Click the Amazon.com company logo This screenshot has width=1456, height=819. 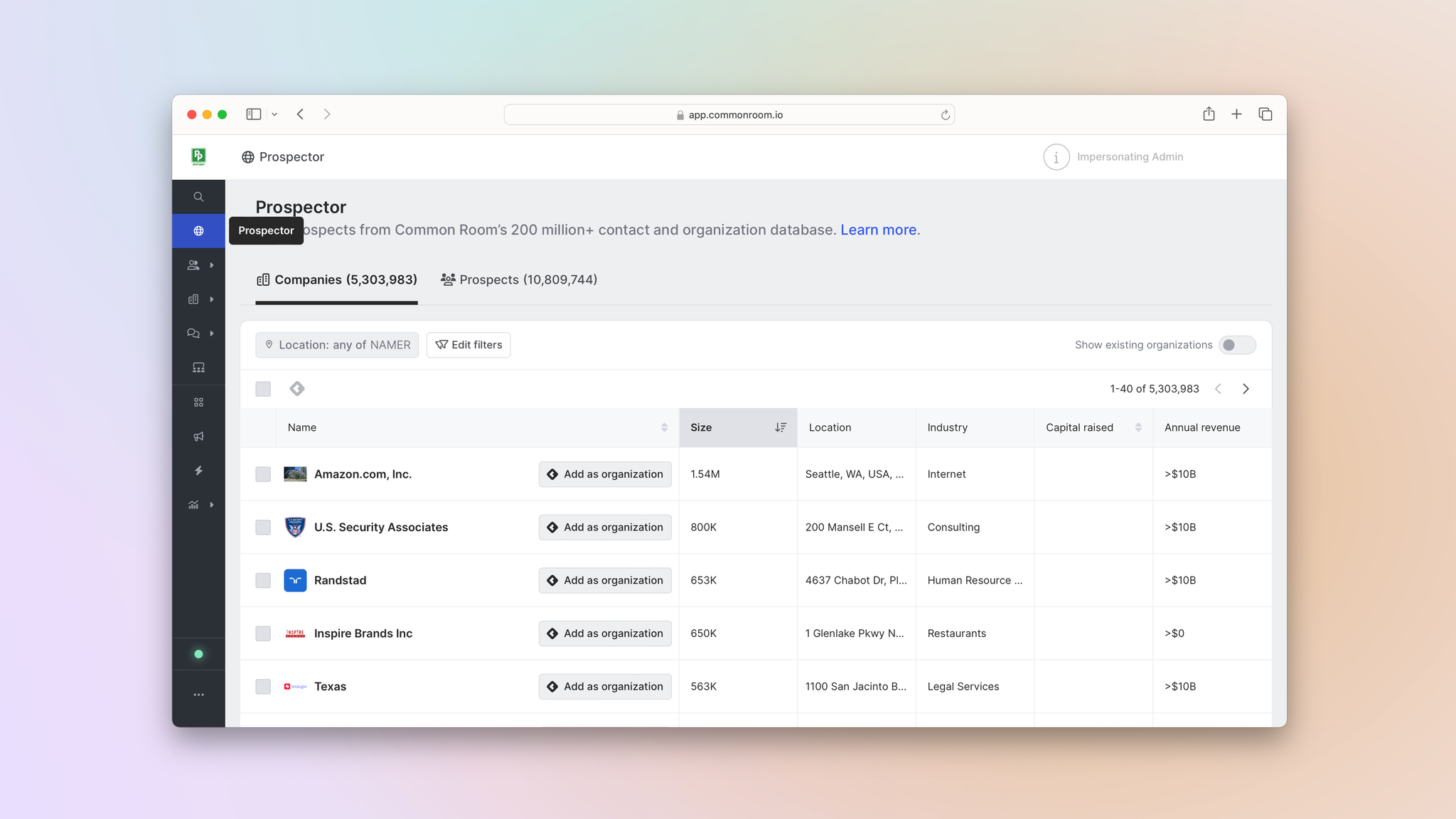(x=295, y=474)
